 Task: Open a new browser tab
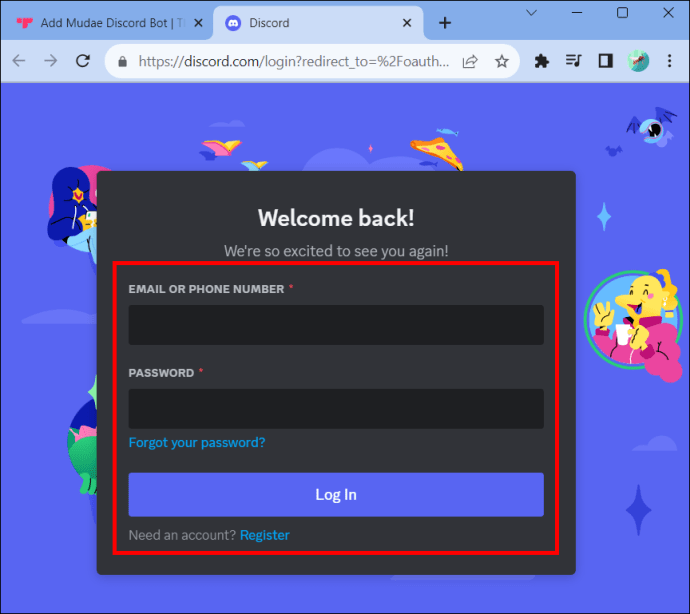445,23
